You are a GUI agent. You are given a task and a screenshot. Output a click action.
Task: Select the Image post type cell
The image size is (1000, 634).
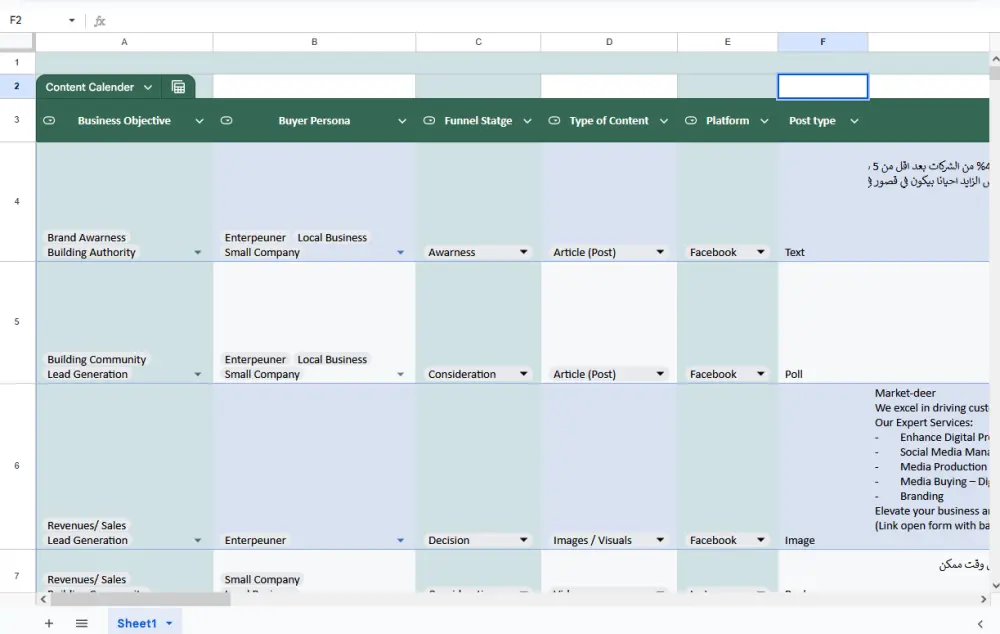click(823, 466)
